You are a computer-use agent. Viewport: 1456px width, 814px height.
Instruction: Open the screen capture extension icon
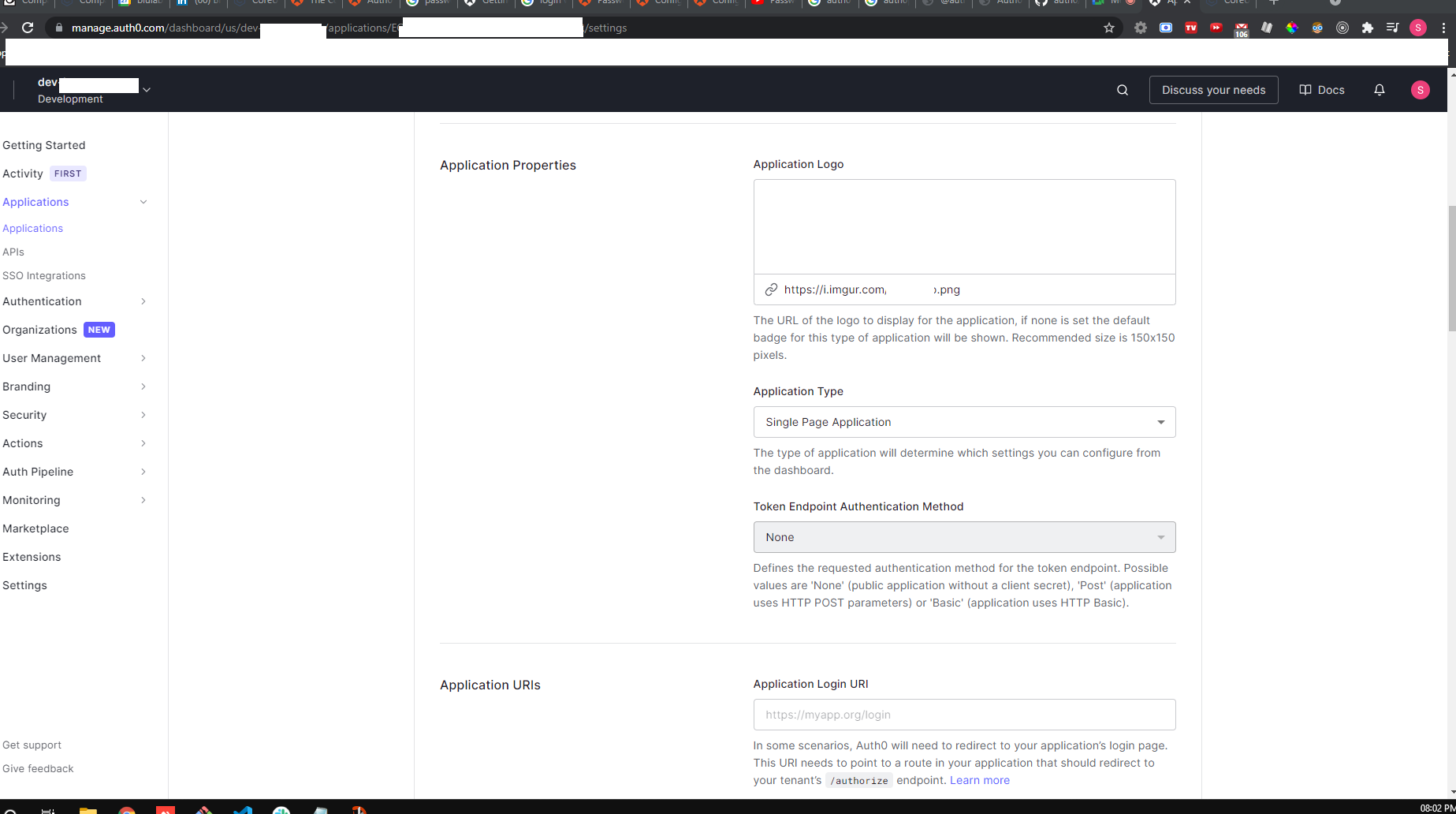click(1166, 28)
